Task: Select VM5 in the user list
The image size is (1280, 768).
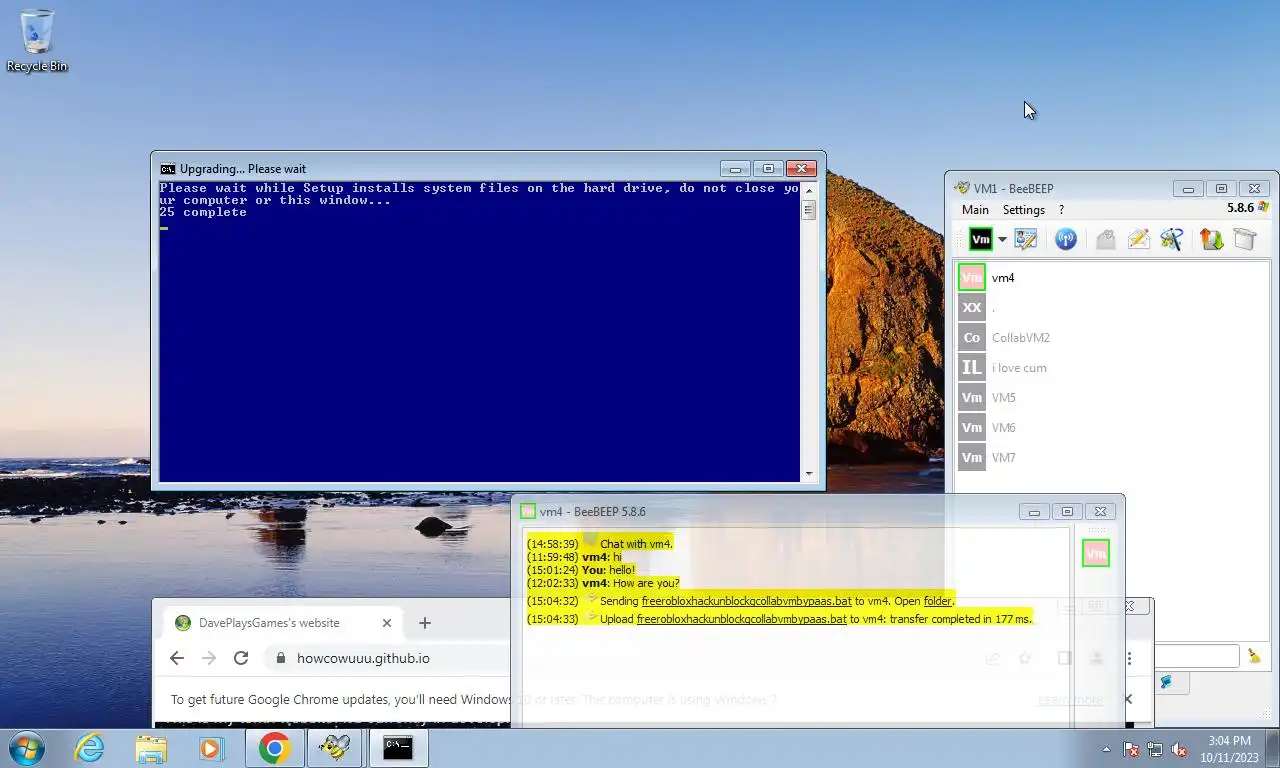Action: pos(1113,397)
